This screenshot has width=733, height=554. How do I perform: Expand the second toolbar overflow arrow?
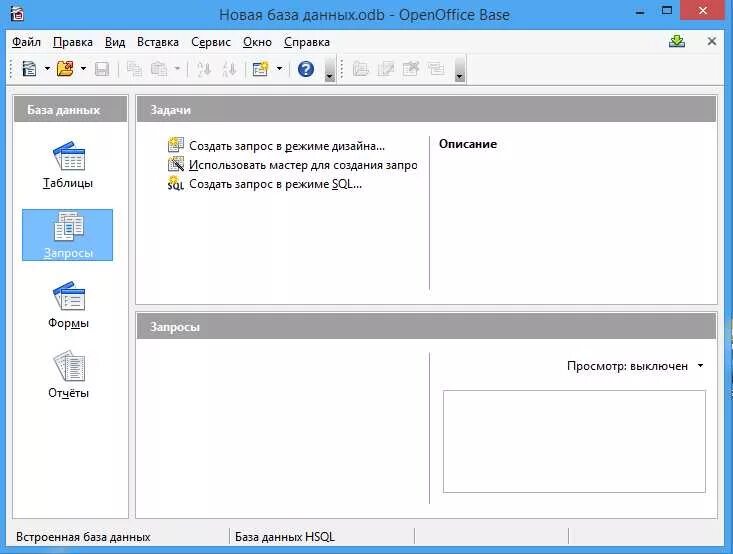[460, 70]
